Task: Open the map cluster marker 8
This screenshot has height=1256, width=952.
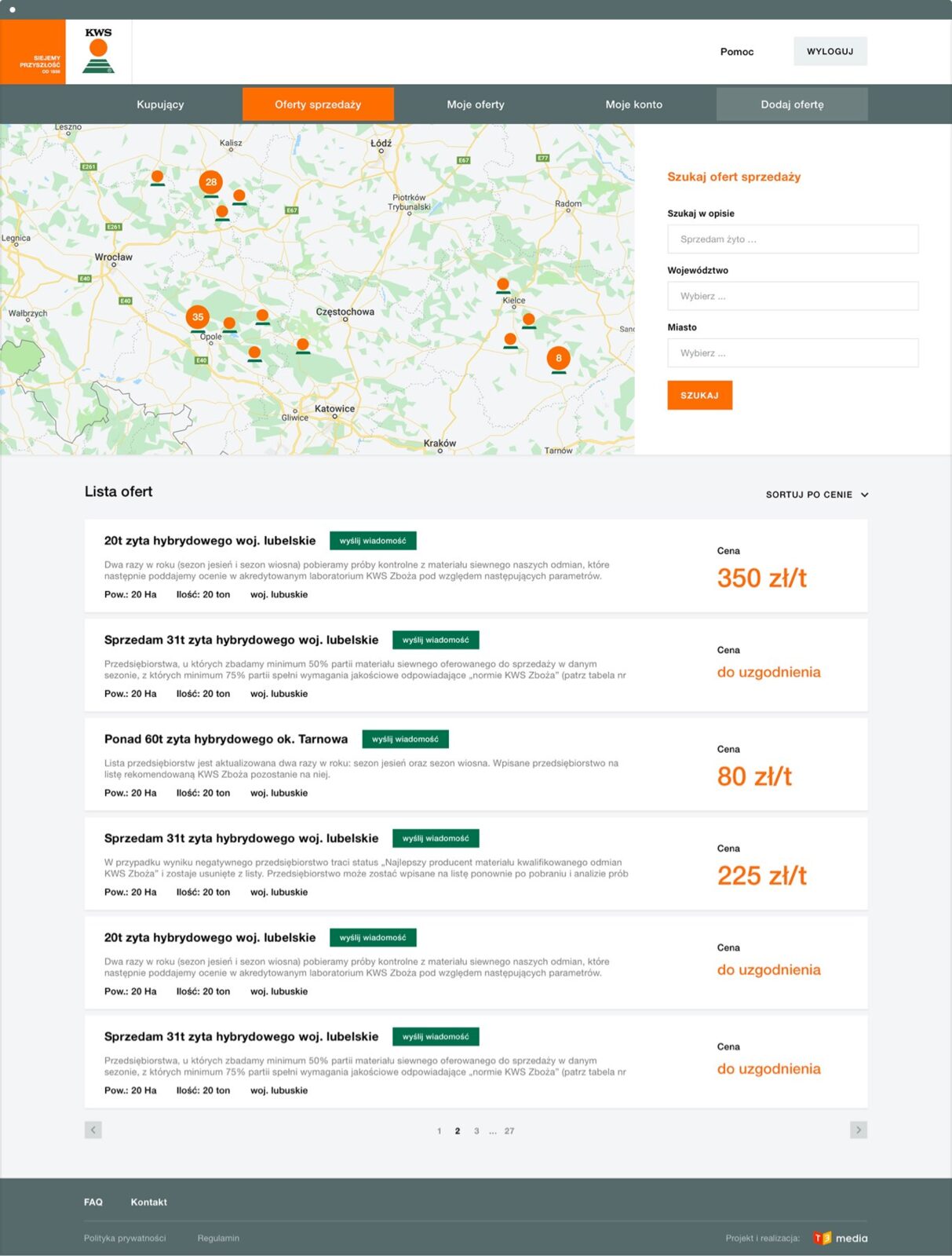Action: (559, 359)
